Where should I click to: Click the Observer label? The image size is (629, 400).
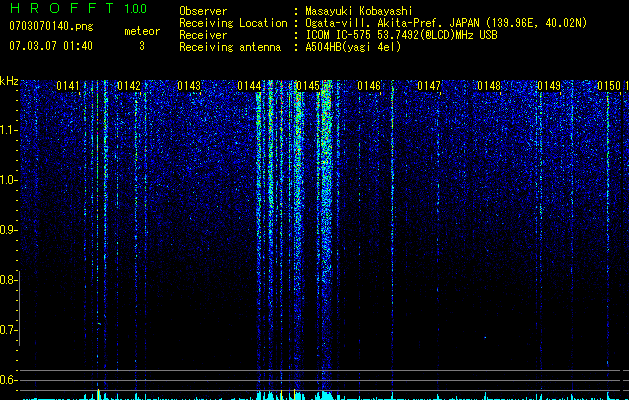click(203, 11)
